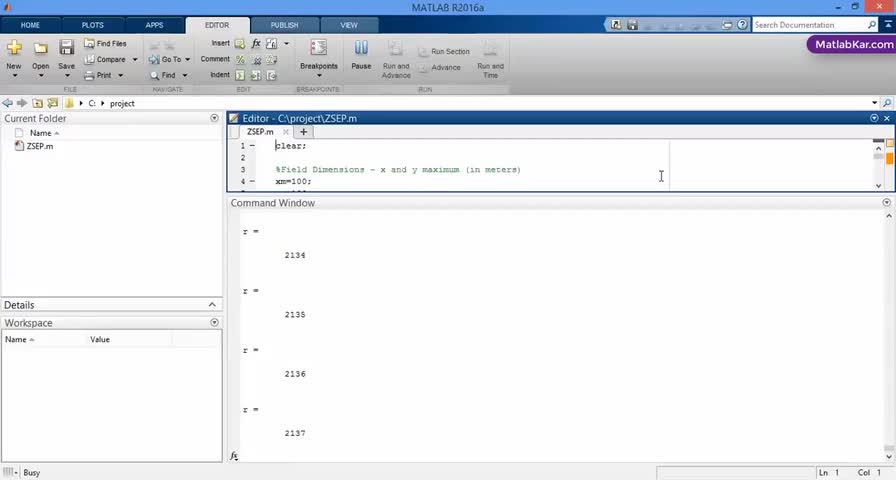The image size is (896, 480).
Task: Click the quick access save icon
Action: (632, 25)
